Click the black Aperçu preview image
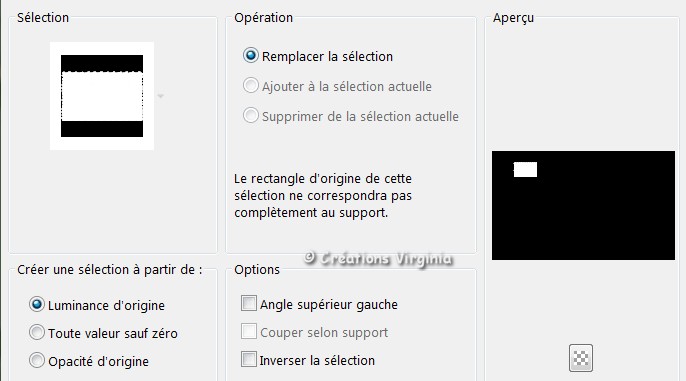Screen dimensions: 686x381 pos(583,206)
